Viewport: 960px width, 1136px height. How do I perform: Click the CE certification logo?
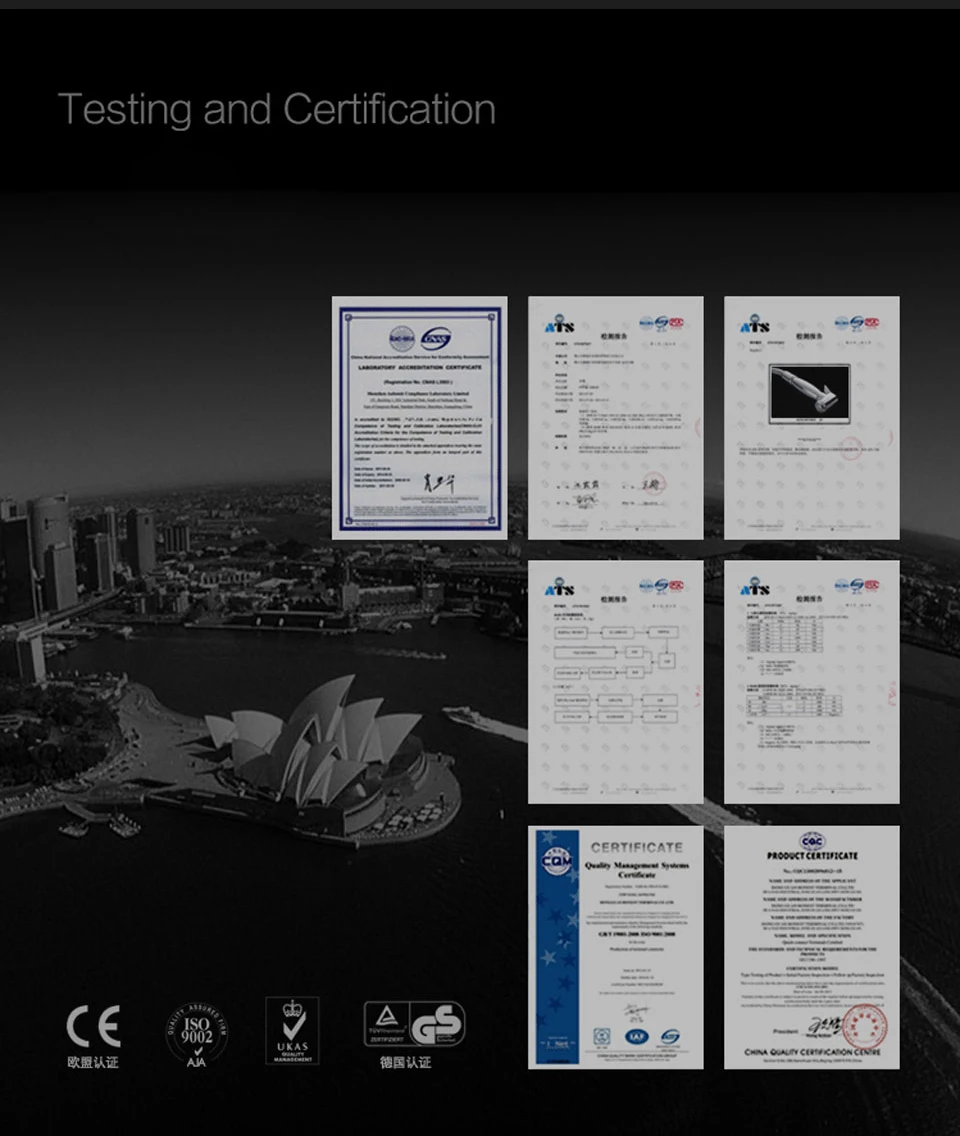pyautogui.click(x=93, y=1026)
